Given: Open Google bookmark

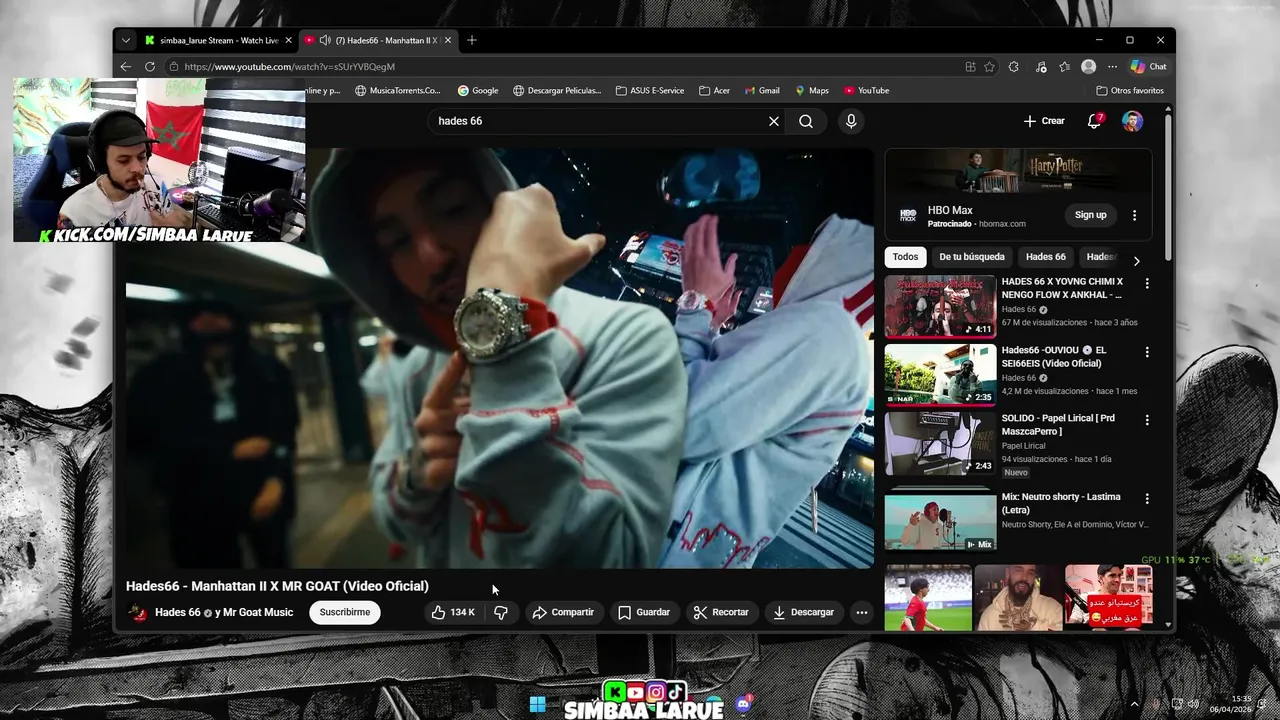Looking at the screenshot, I should coord(478,90).
